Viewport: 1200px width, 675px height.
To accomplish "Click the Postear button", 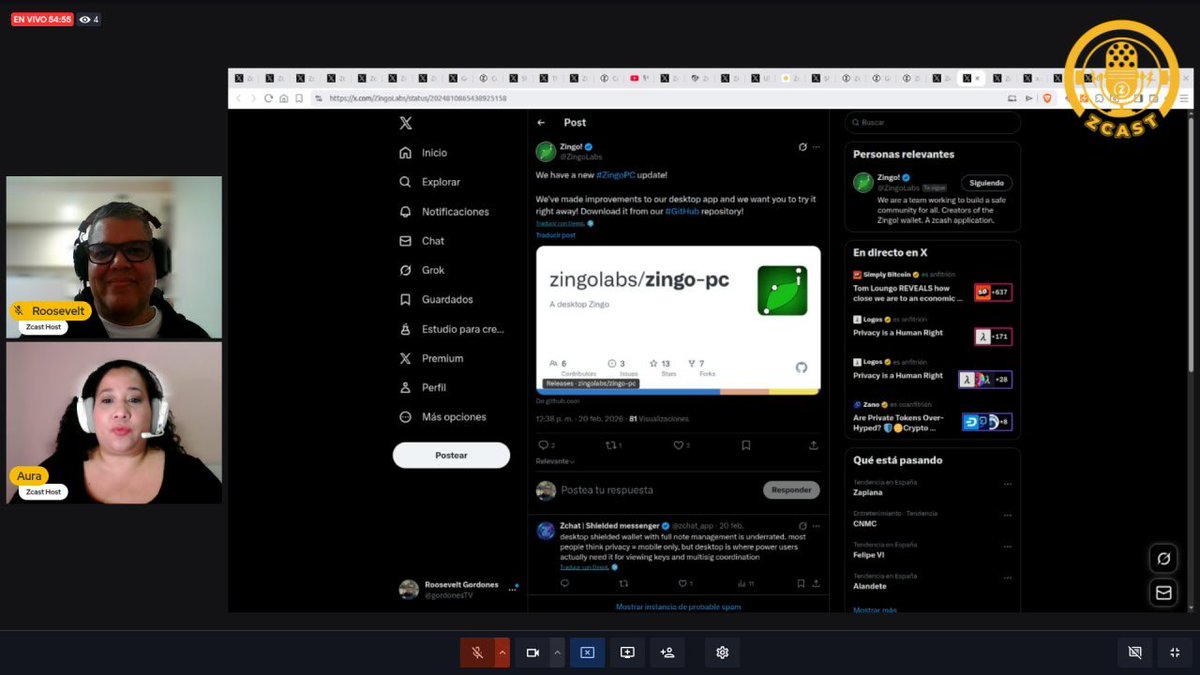I will coord(451,455).
